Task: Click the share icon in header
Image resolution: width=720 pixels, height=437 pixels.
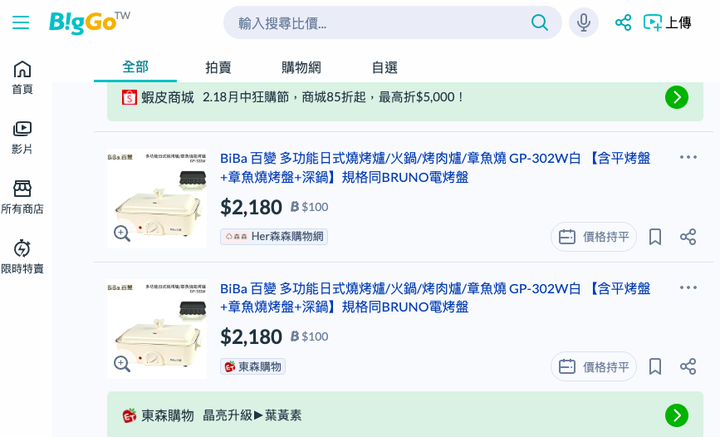Action: (x=623, y=22)
